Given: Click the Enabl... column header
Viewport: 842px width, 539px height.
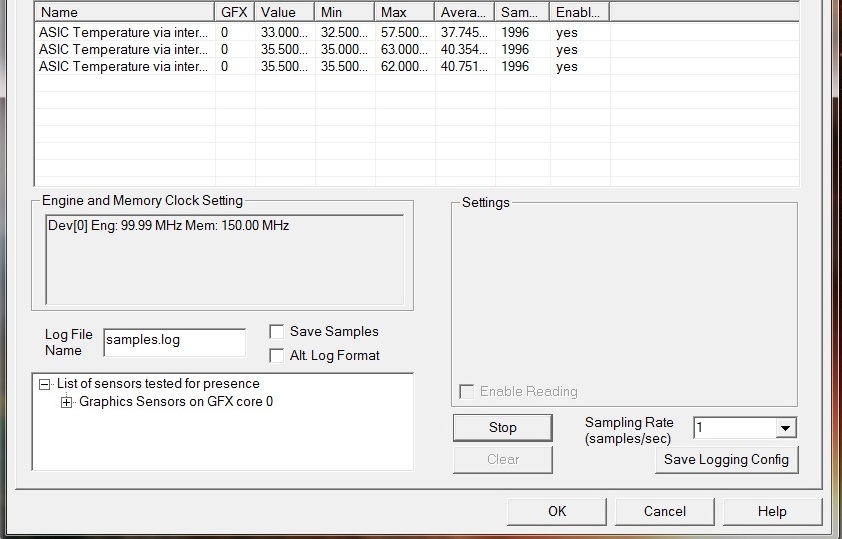Looking at the screenshot, I should pos(580,12).
